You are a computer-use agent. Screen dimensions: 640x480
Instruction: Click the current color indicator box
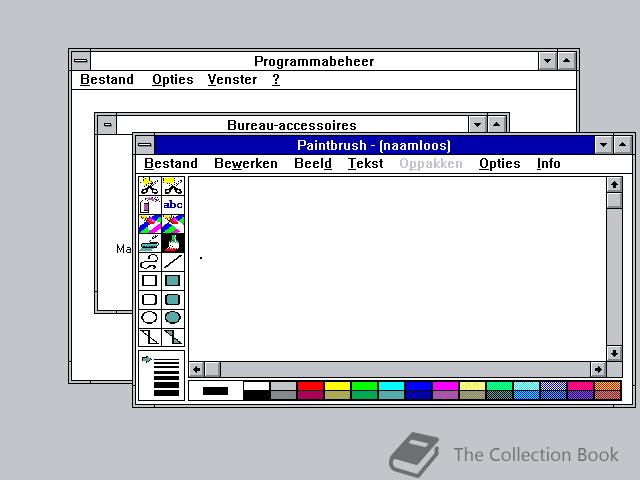point(216,391)
